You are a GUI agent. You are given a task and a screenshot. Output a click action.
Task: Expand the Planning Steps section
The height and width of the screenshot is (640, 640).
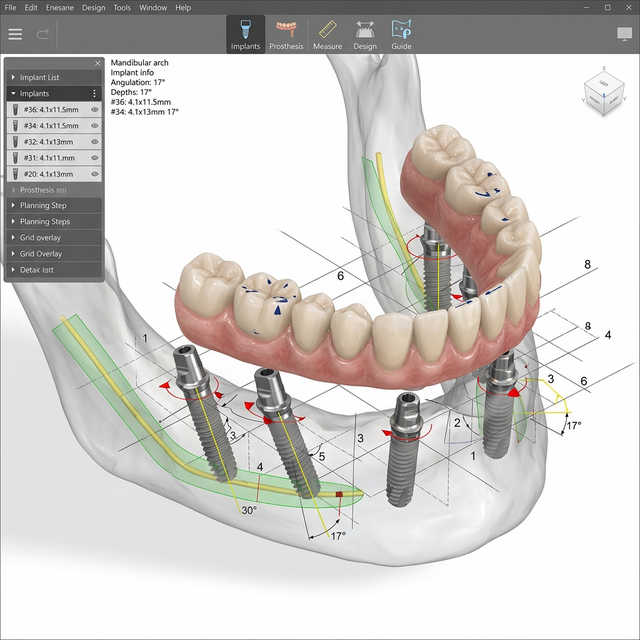(54, 222)
